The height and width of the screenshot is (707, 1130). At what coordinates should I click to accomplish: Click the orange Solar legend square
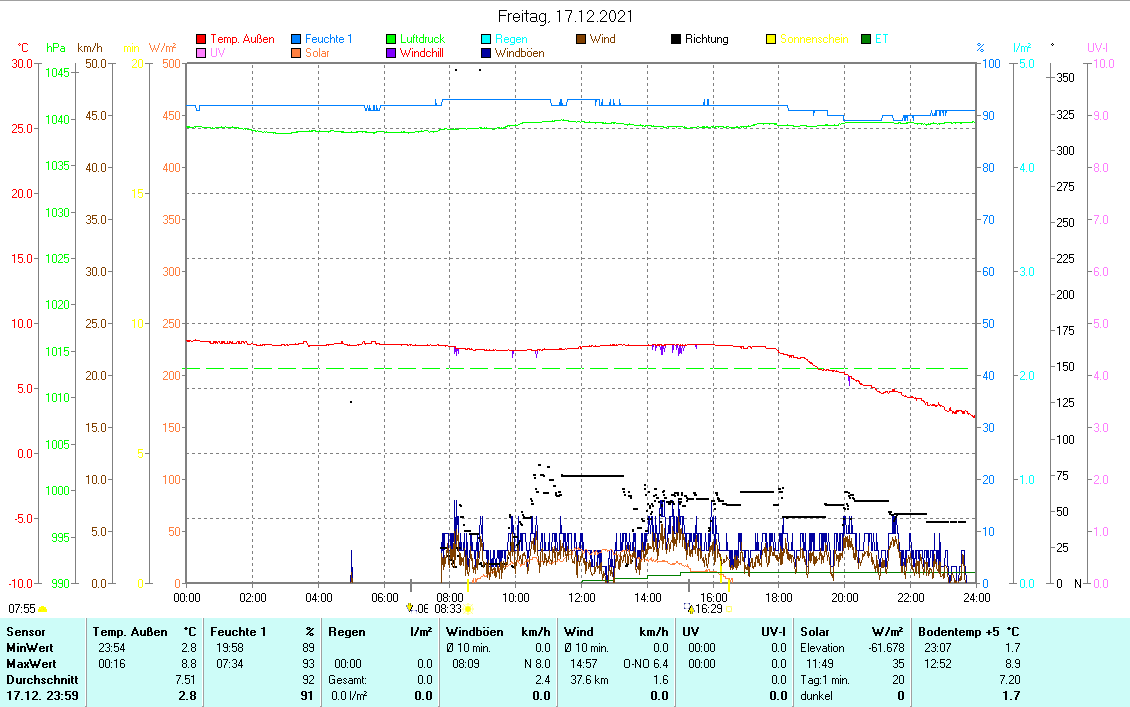click(296, 53)
